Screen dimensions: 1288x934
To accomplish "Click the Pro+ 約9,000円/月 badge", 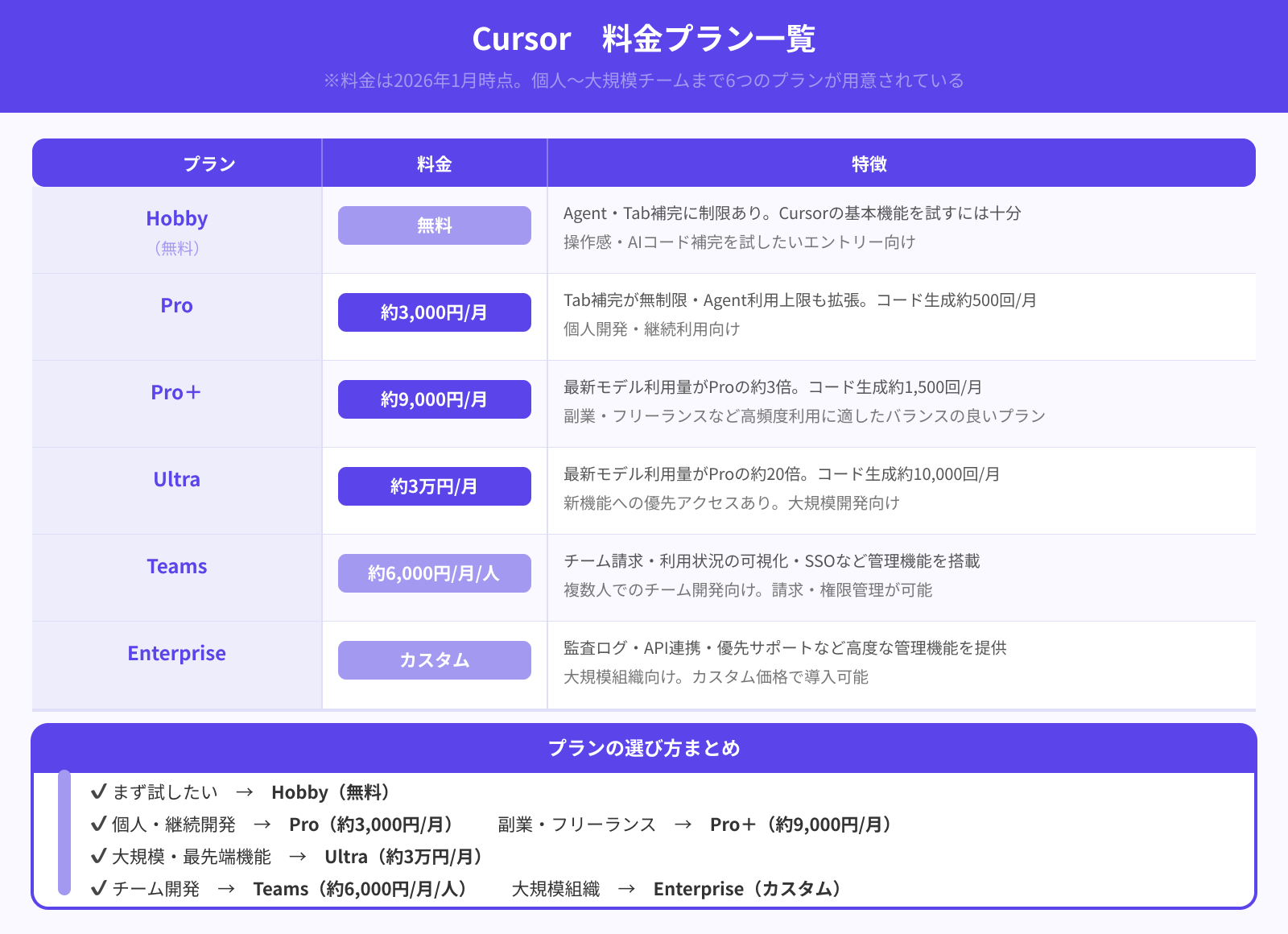I will [434, 399].
